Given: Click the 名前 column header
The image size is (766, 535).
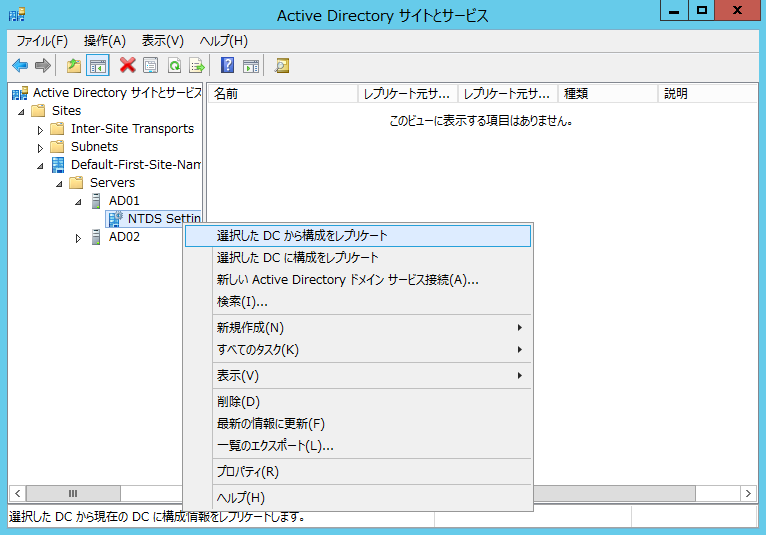Looking at the screenshot, I should pos(280,94).
